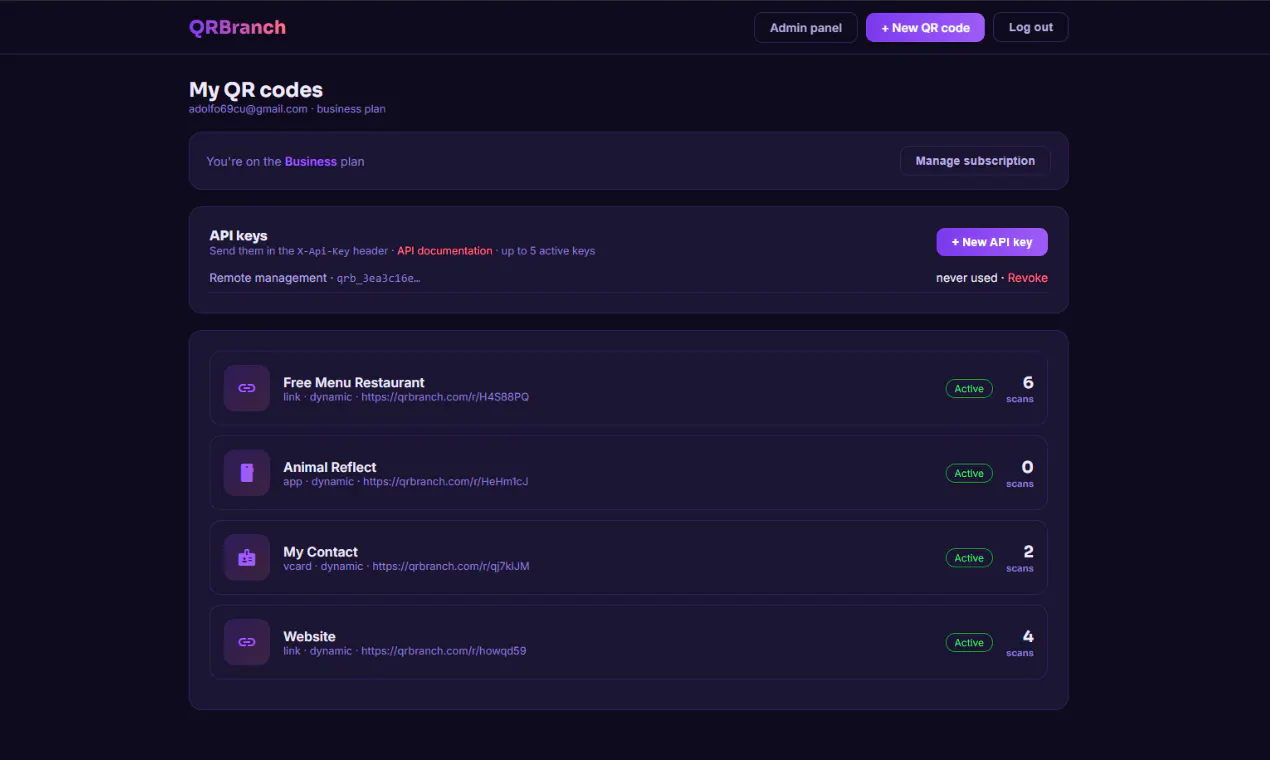Click the URL https://qrbranch.com/r/H4S88PQ
Viewport: 1270px width, 760px height.
(x=445, y=397)
